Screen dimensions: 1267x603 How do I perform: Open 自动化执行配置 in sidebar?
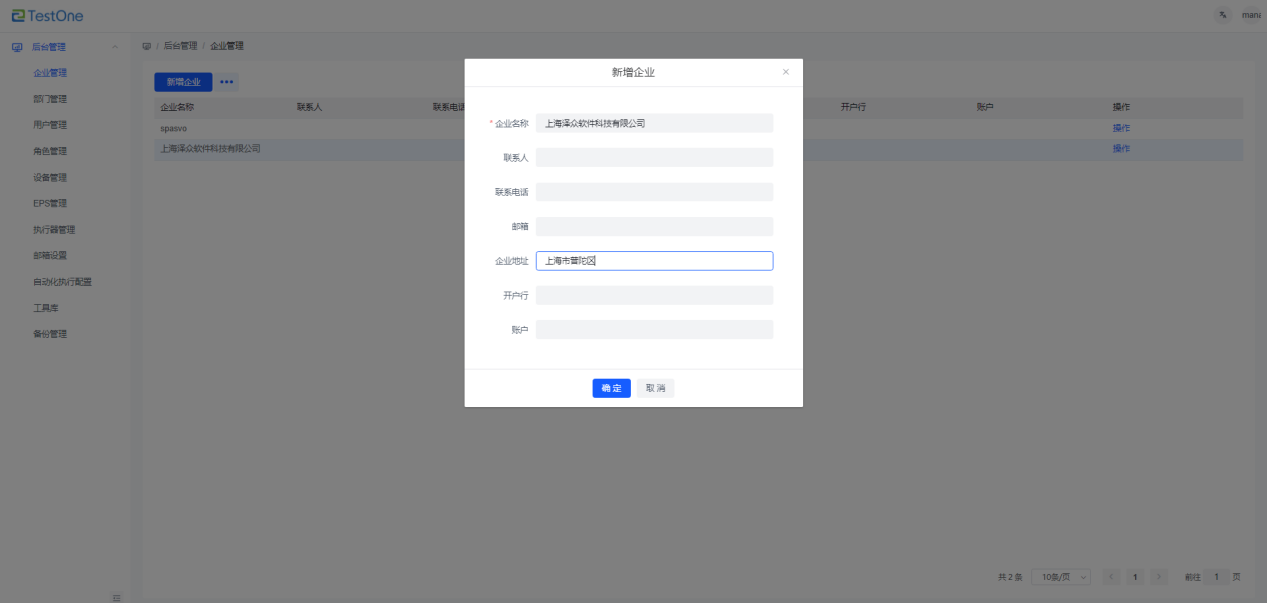click(62, 281)
